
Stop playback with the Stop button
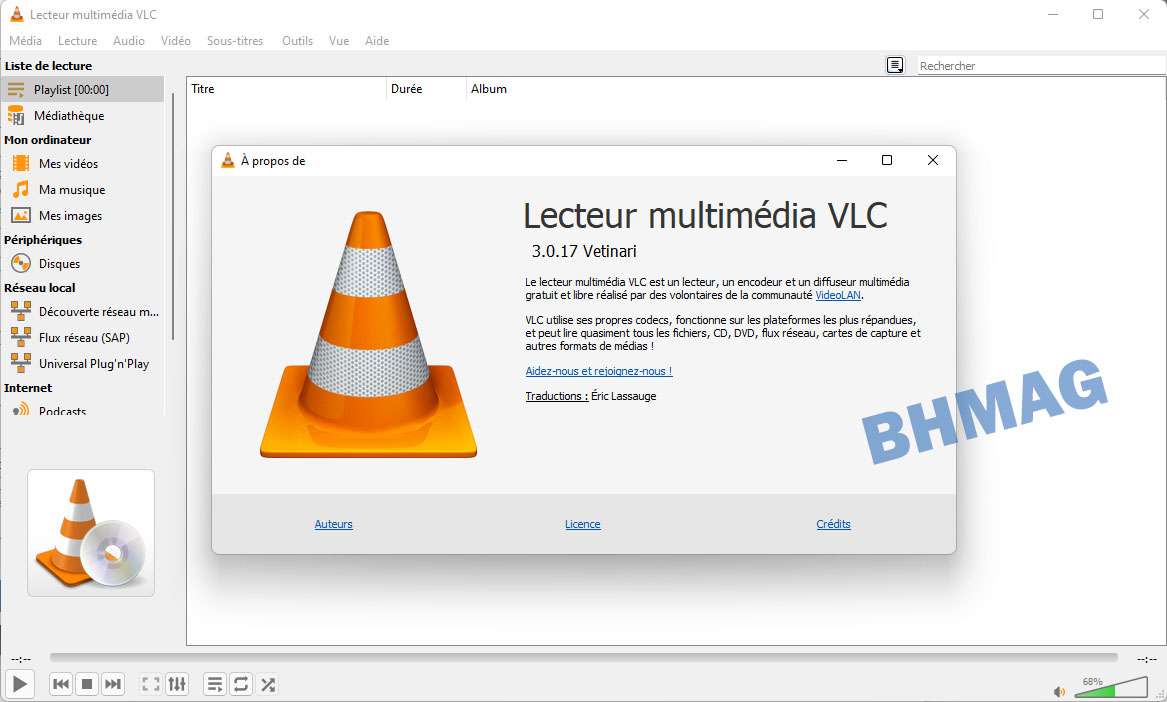point(87,683)
